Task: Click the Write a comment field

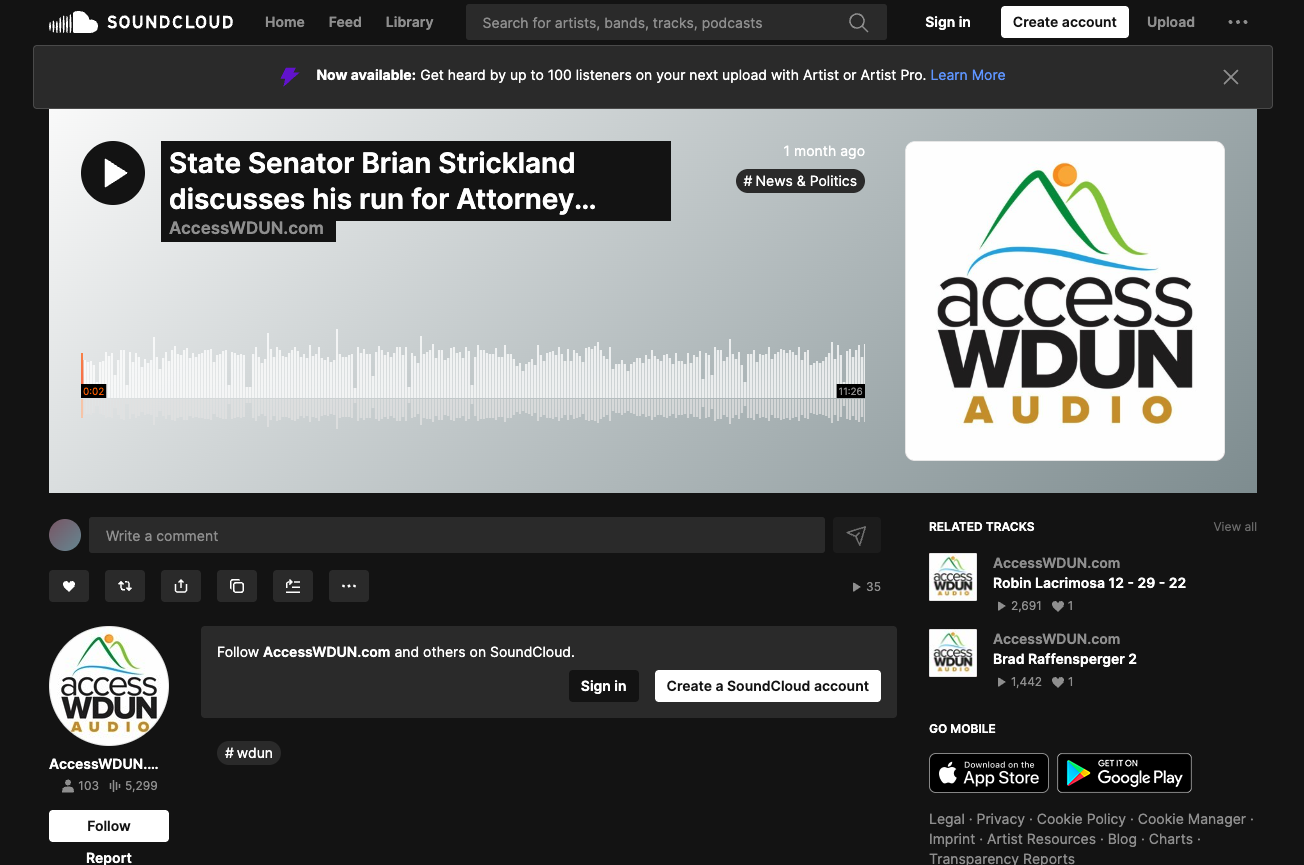Action: click(x=457, y=535)
